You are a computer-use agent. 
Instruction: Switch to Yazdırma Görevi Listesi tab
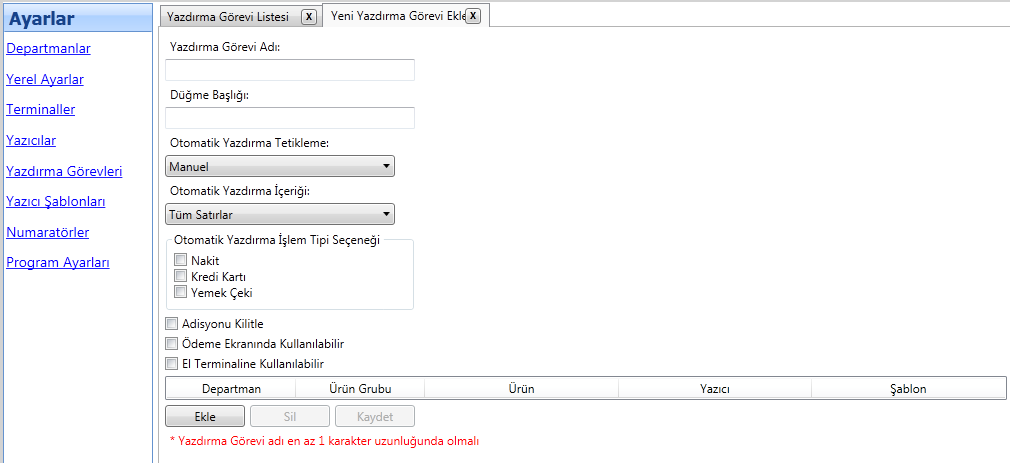coord(228,16)
